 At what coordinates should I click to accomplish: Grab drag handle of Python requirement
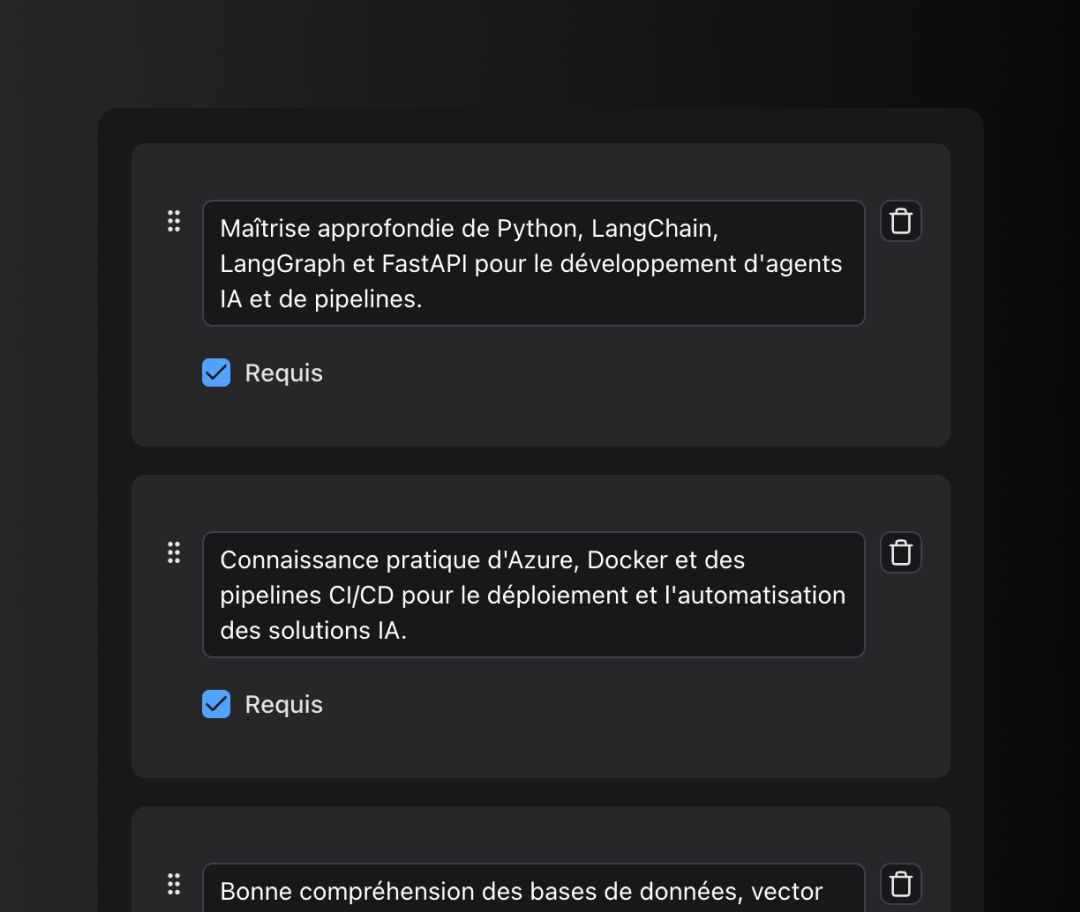[x=174, y=221]
